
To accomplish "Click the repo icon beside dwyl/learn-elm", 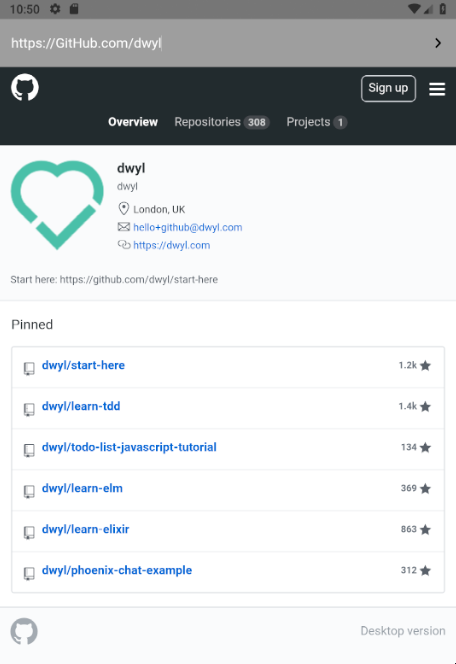I will tap(29, 491).
